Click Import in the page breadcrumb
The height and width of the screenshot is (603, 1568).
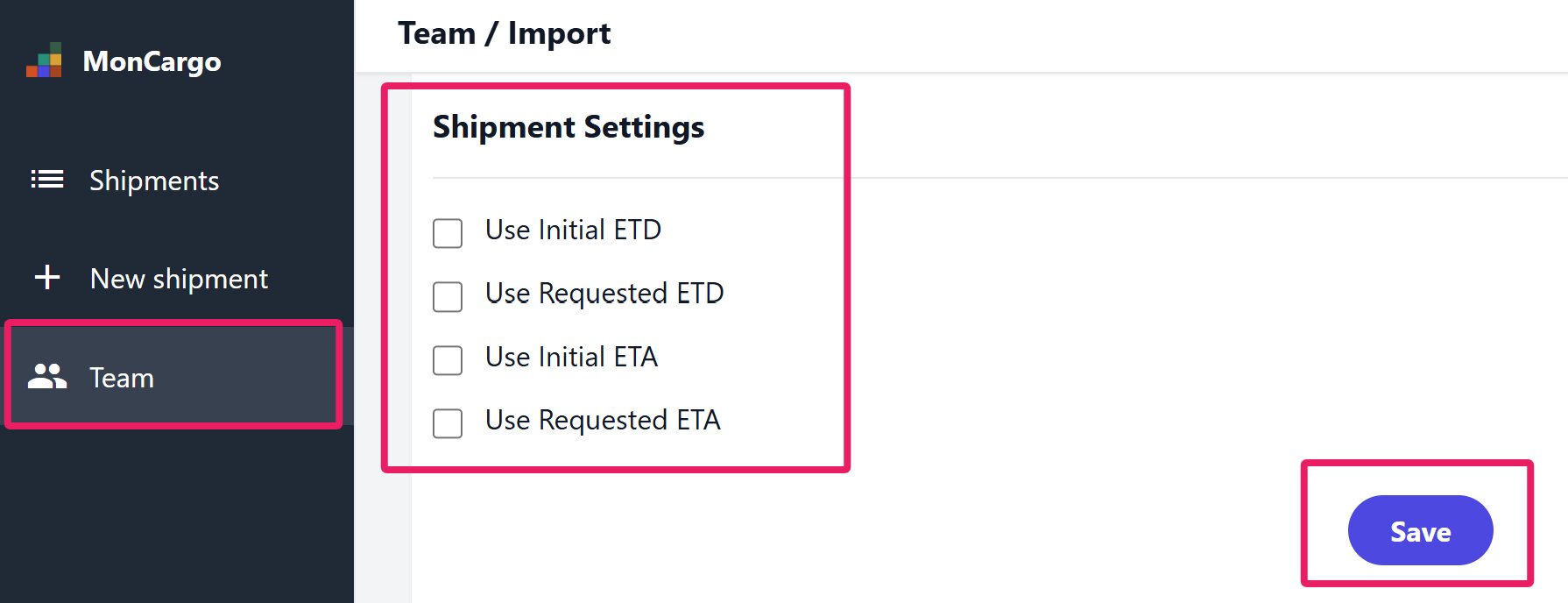click(x=559, y=34)
